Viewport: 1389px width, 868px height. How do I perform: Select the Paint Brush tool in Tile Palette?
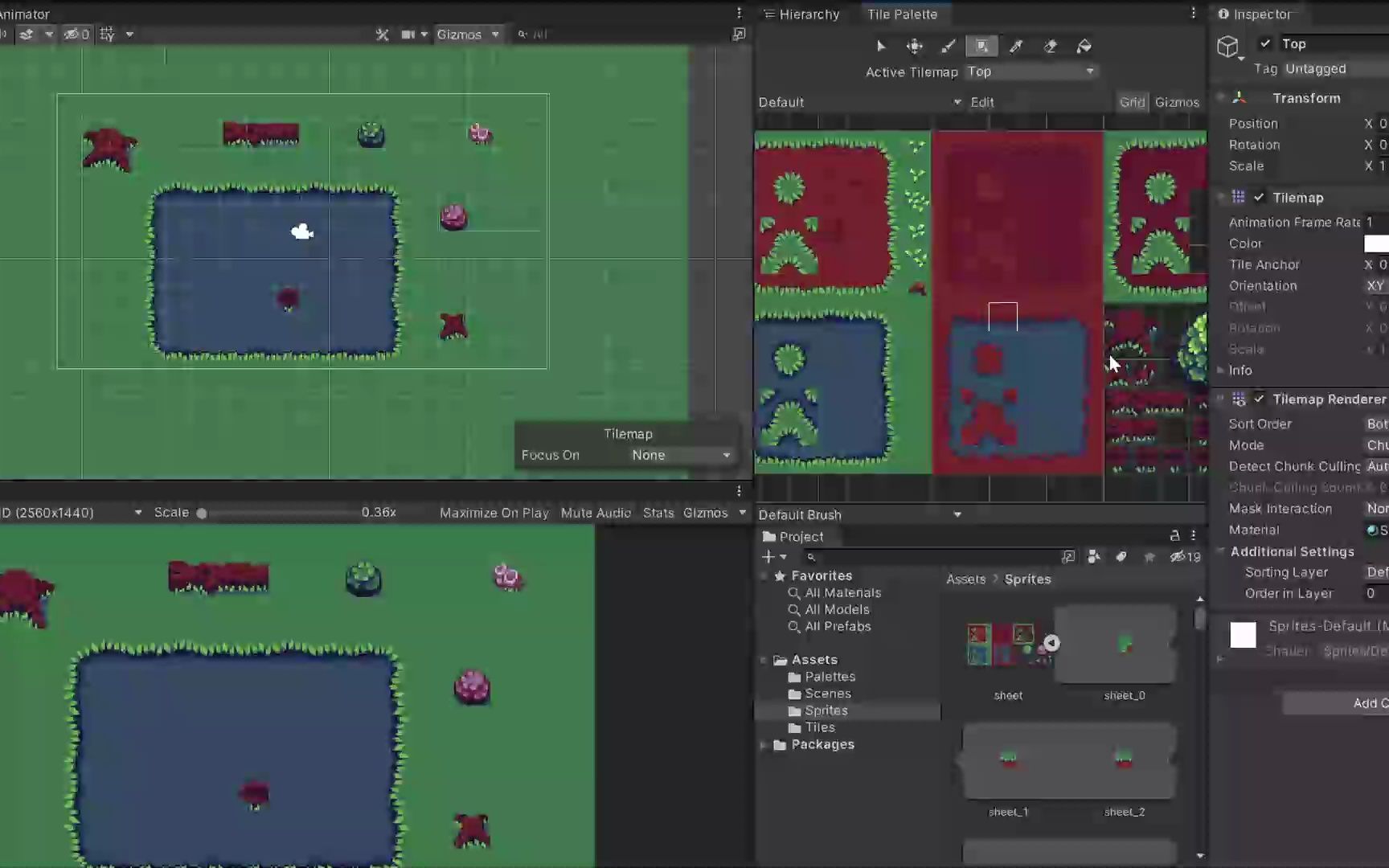(949, 46)
